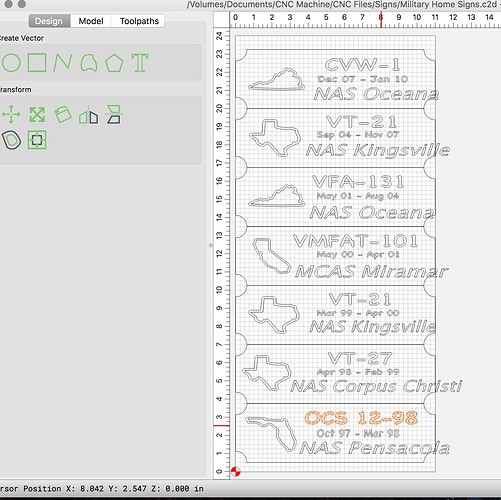This screenshot has height=500, width=501.
Task: Activate the Offset Vectors tool
Action: click(12, 140)
